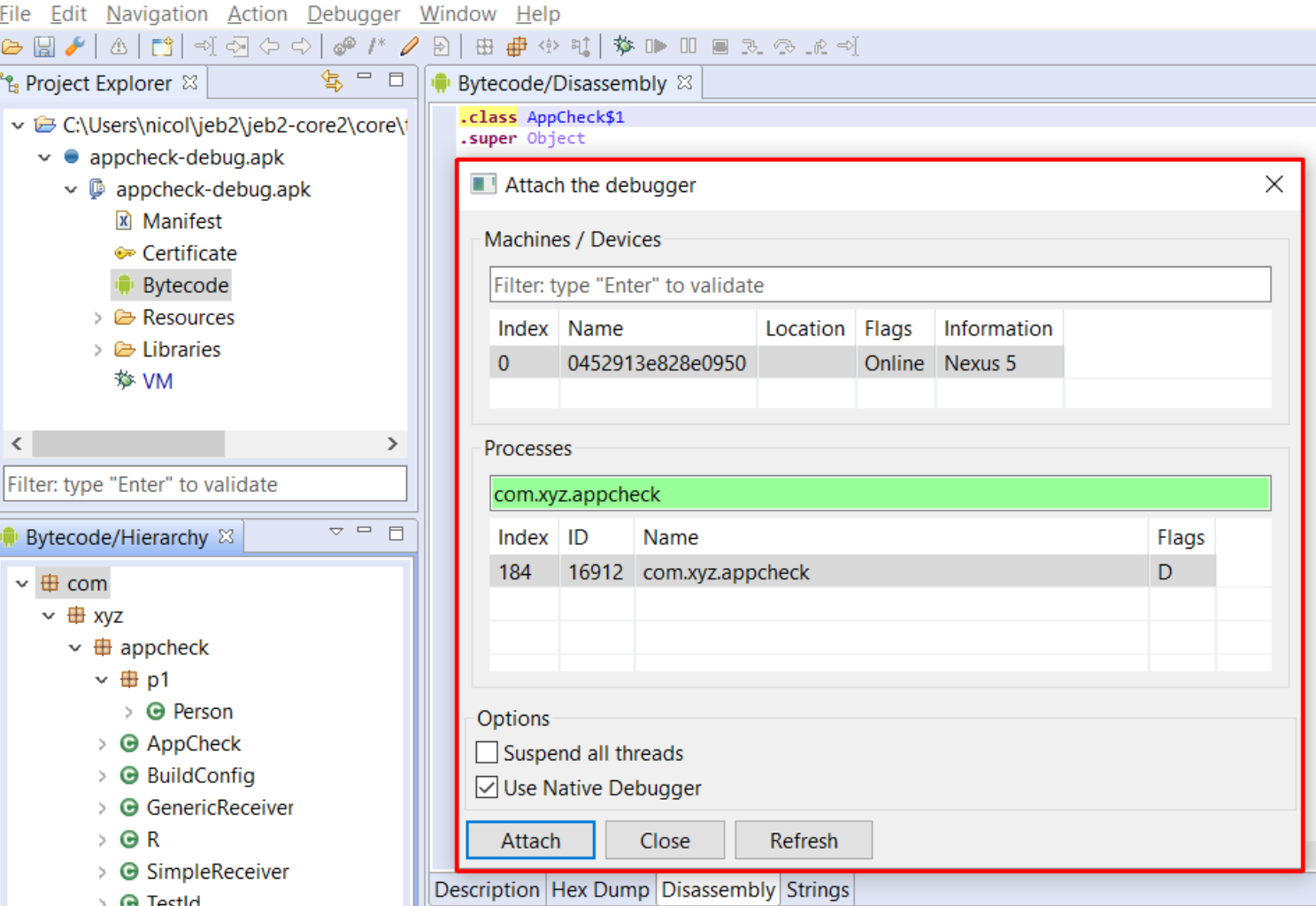Screen dimensions: 1316x906
Task: Expand the Person class node
Action: 129,712
